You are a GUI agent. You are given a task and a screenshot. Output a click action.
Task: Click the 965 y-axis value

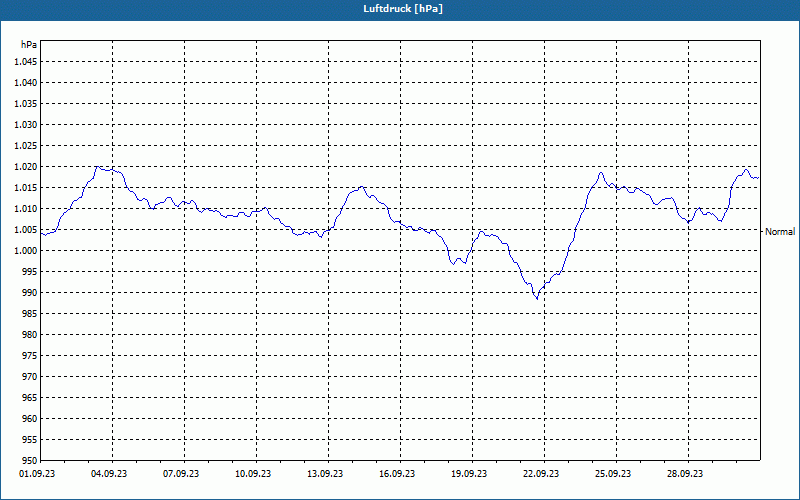(30, 397)
